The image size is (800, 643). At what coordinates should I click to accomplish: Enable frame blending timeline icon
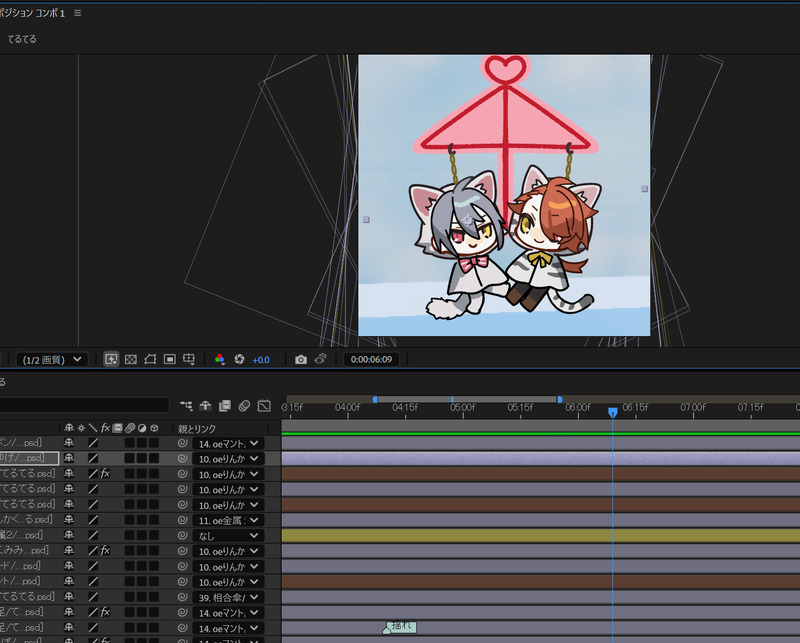coord(224,406)
